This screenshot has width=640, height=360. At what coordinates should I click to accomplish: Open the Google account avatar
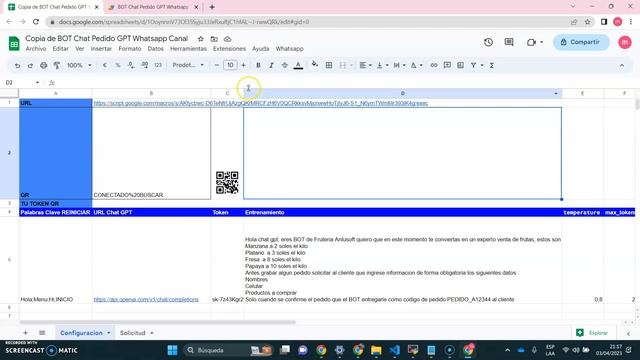click(624, 42)
